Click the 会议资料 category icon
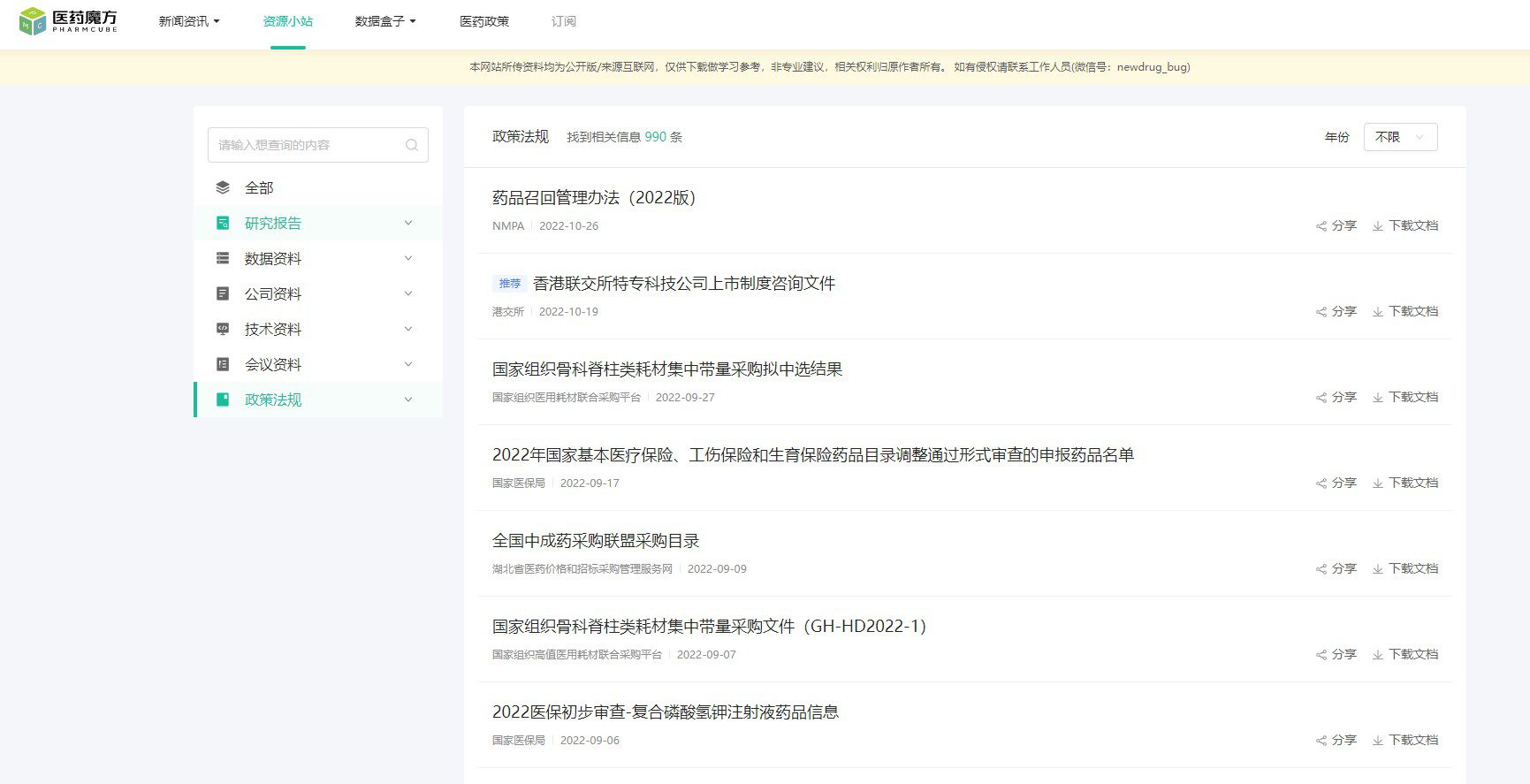1530x784 pixels. coord(223,364)
